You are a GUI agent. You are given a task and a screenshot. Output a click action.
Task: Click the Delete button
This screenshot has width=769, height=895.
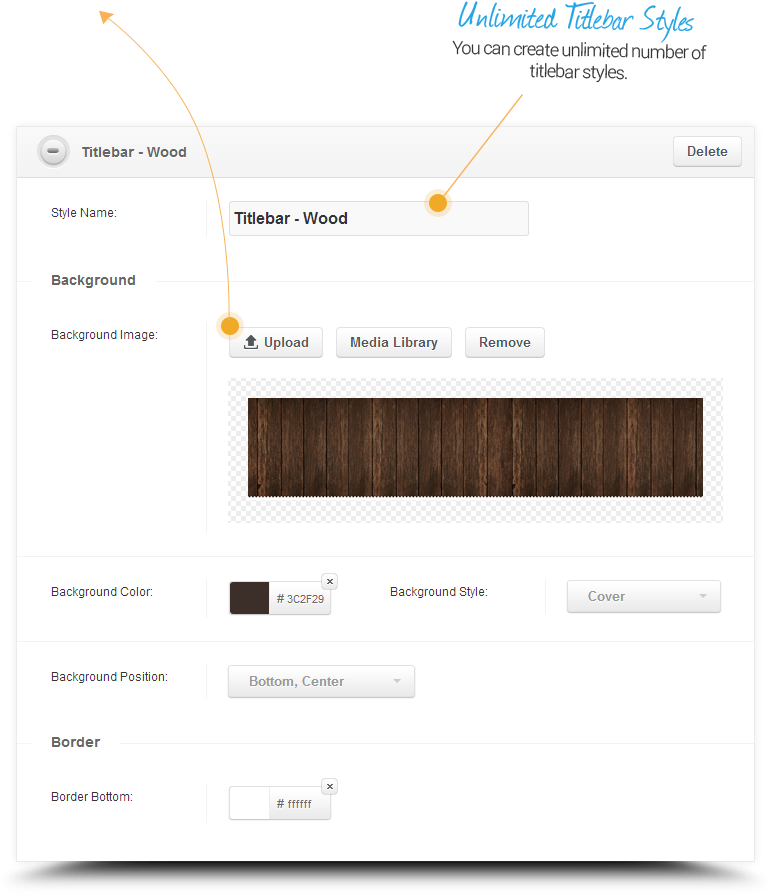click(x=707, y=151)
